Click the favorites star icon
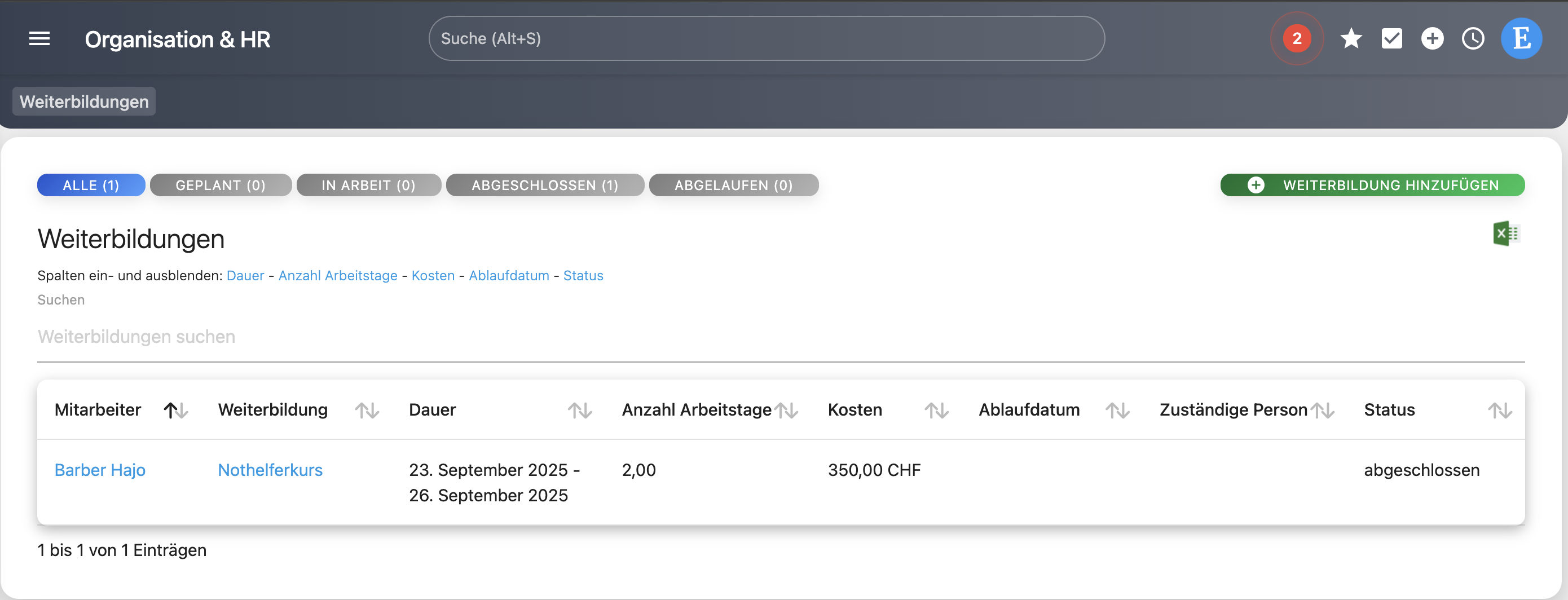 coord(1351,39)
